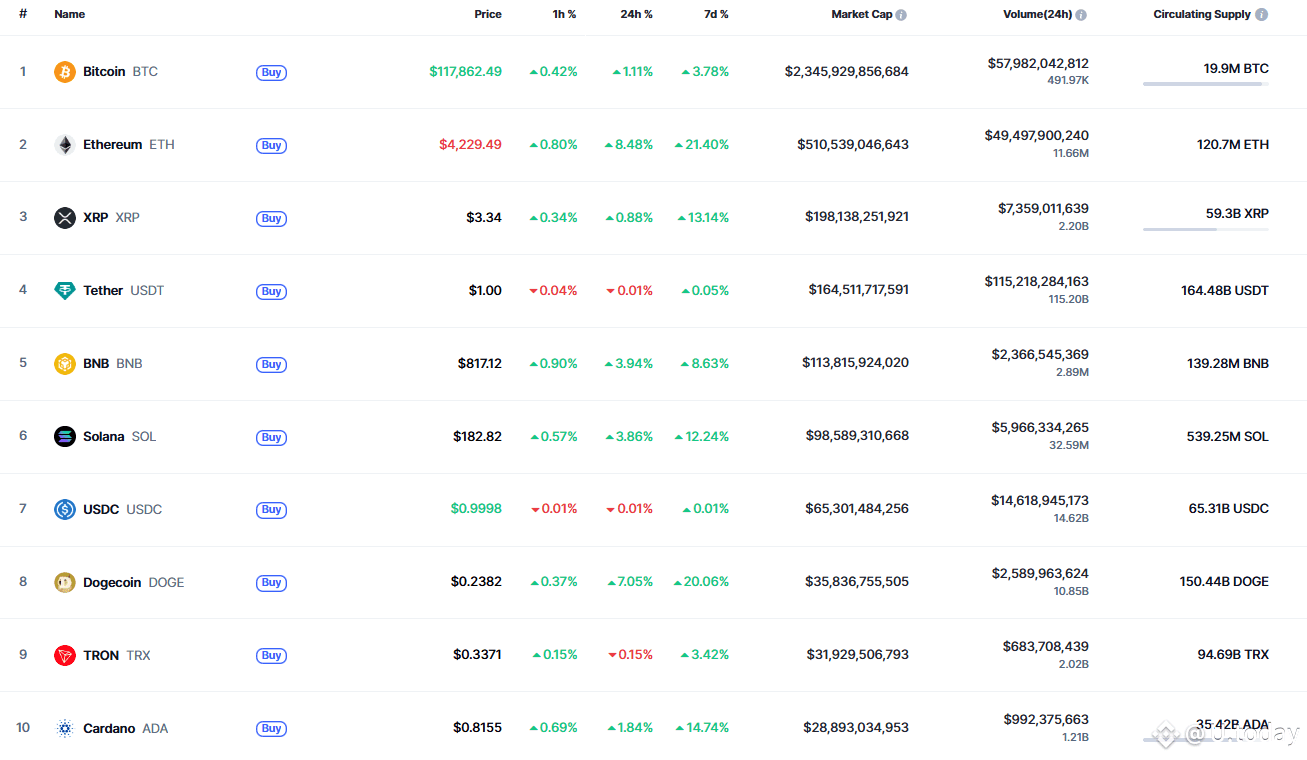This screenshot has height=760, width=1307.
Task: Click the Buy button for BNB
Action: point(271,364)
